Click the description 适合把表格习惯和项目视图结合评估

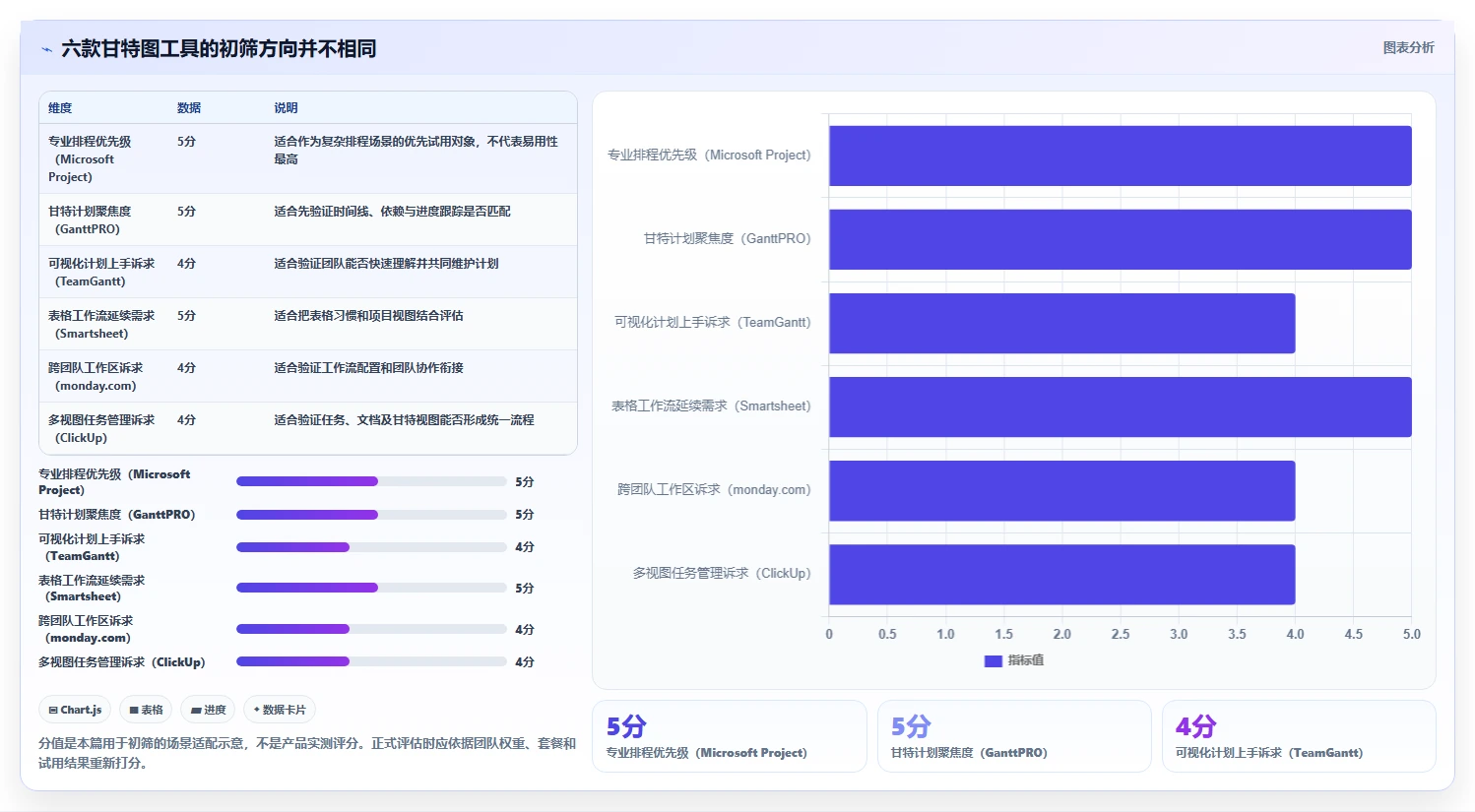(x=368, y=316)
